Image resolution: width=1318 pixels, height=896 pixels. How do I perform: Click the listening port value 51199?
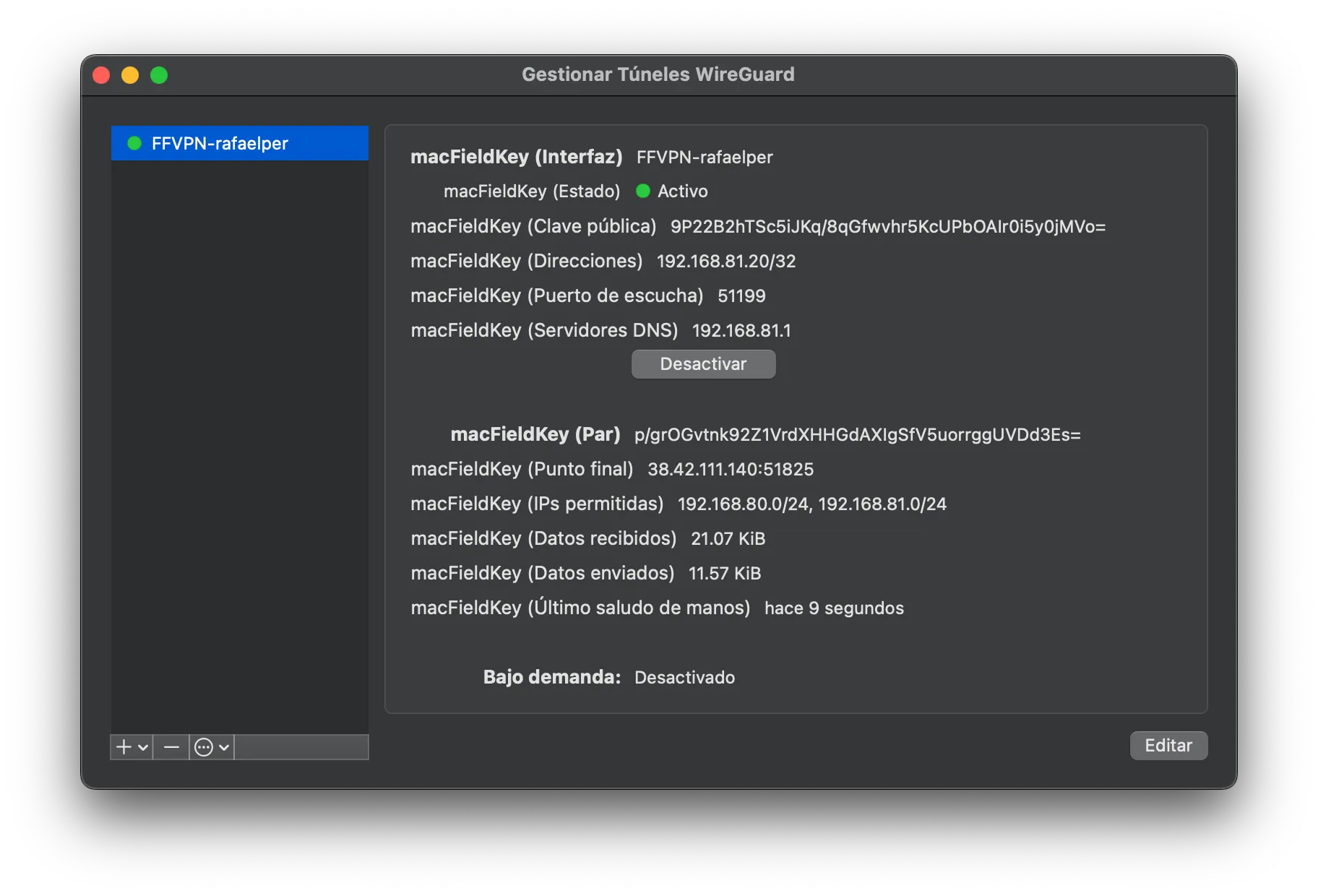click(x=741, y=296)
